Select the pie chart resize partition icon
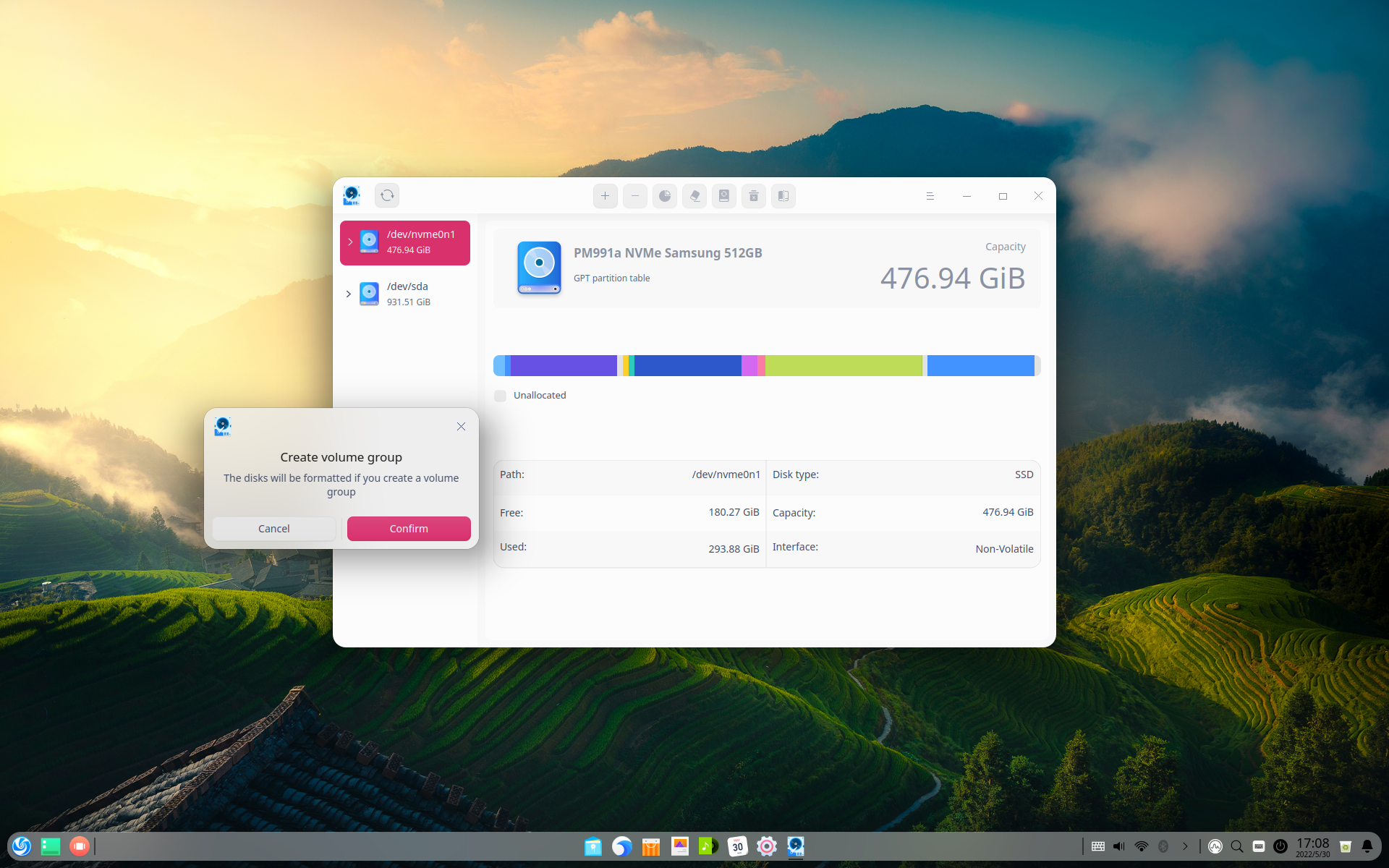1389x868 pixels. tap(664, 195)
